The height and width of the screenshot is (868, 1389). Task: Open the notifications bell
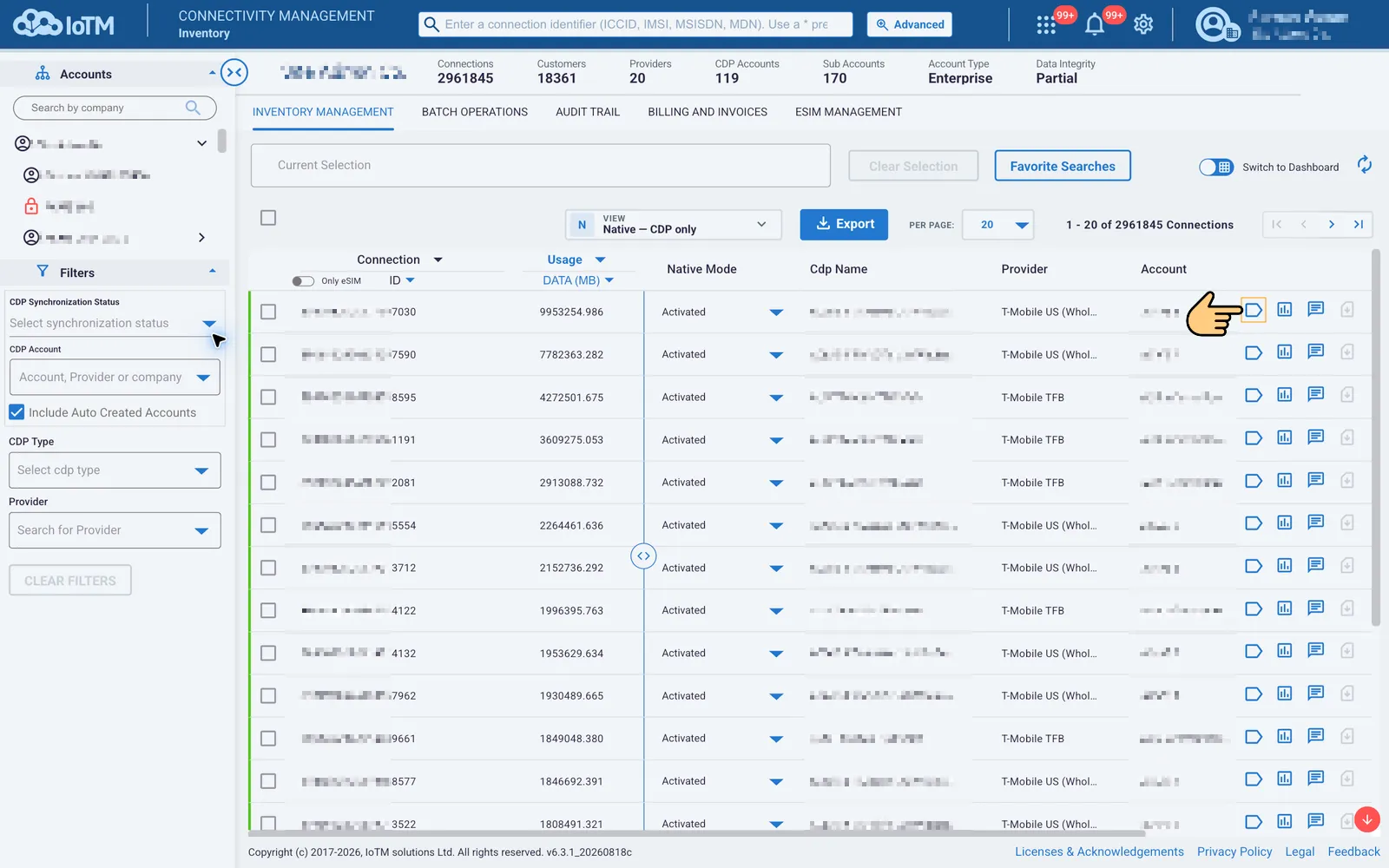tap(1095, 25)
